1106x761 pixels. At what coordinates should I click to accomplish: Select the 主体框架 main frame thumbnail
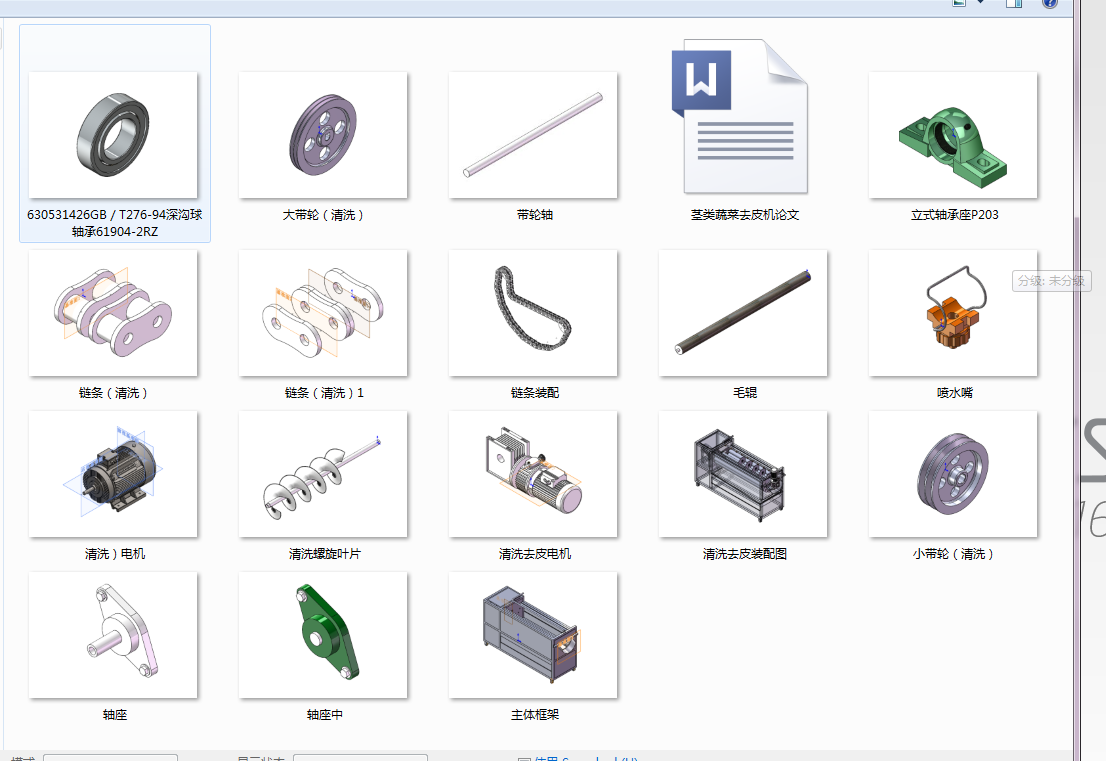pyautogui.click(x=533, y=635)
